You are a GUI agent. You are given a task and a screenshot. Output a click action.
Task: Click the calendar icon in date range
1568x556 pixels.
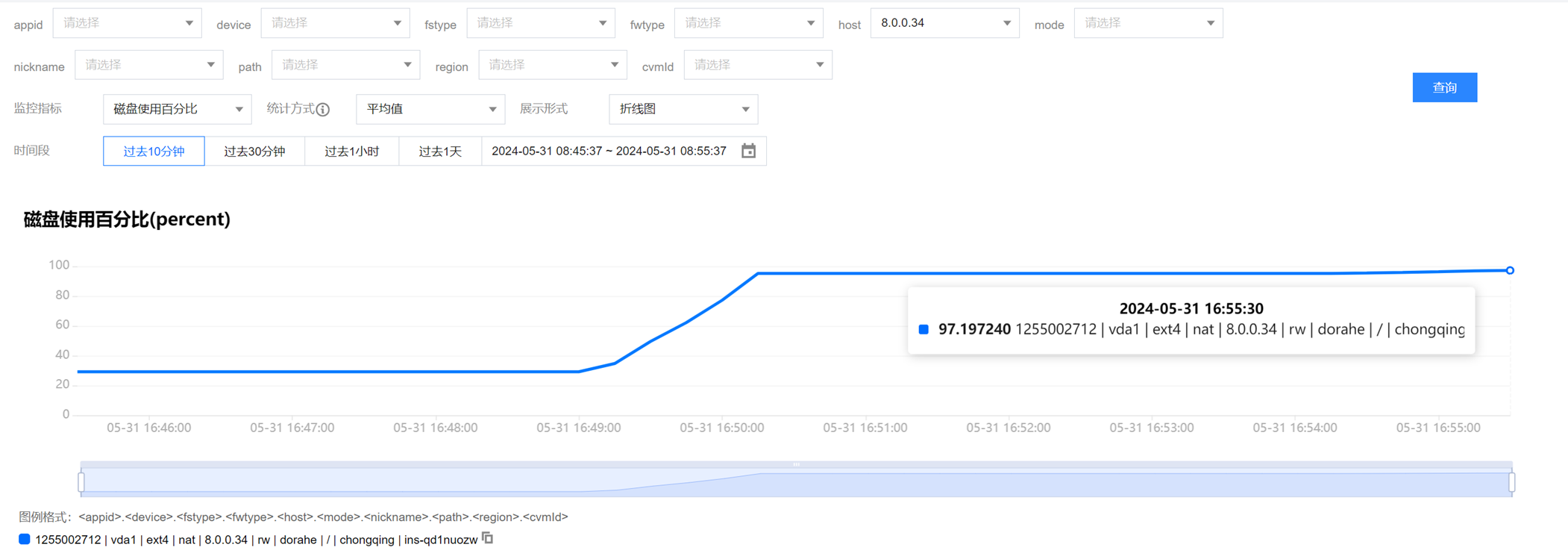pos(748,151)
